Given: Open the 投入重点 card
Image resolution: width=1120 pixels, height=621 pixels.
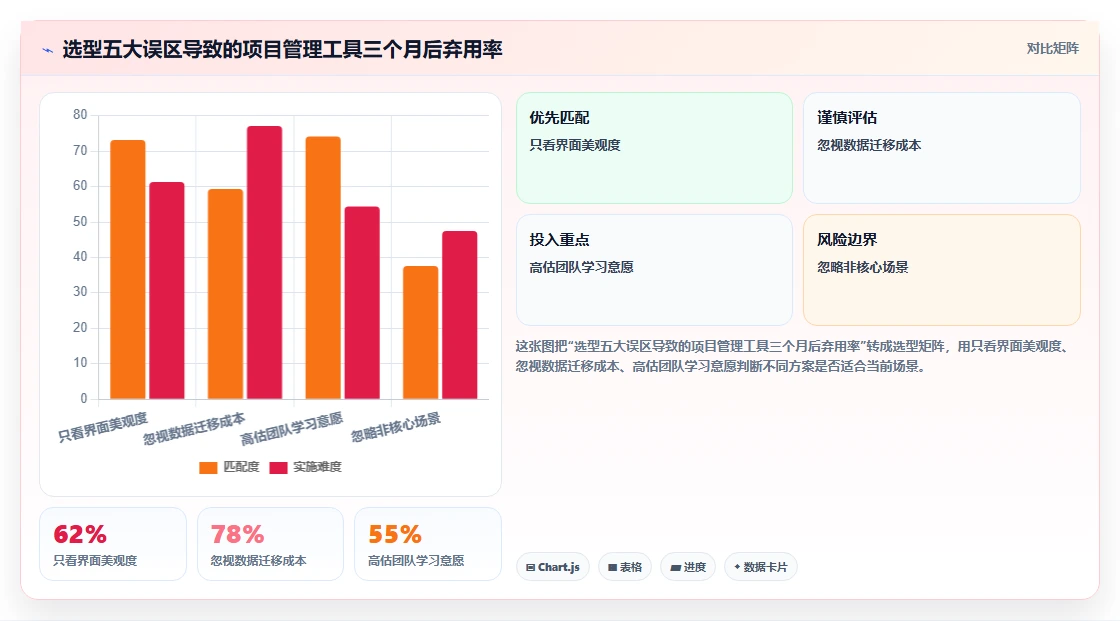Looking at the screenshot, I should (654, 270).
